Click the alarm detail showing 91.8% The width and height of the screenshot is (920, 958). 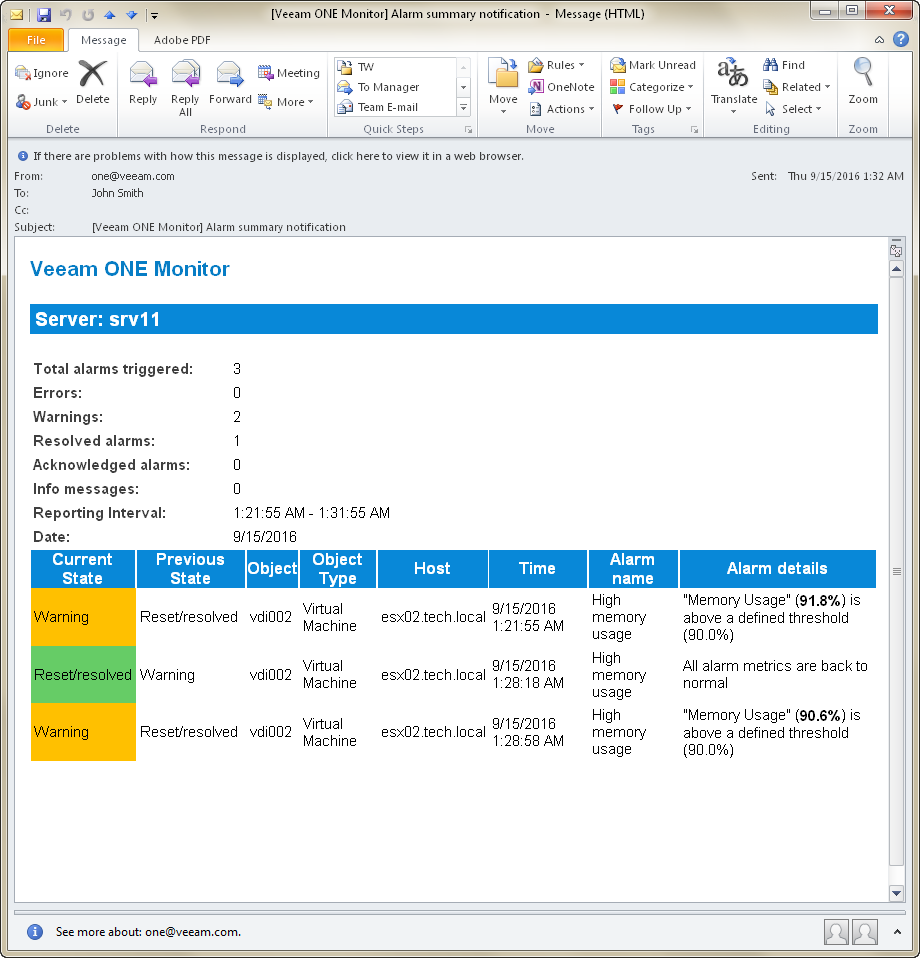coord(772,618)
